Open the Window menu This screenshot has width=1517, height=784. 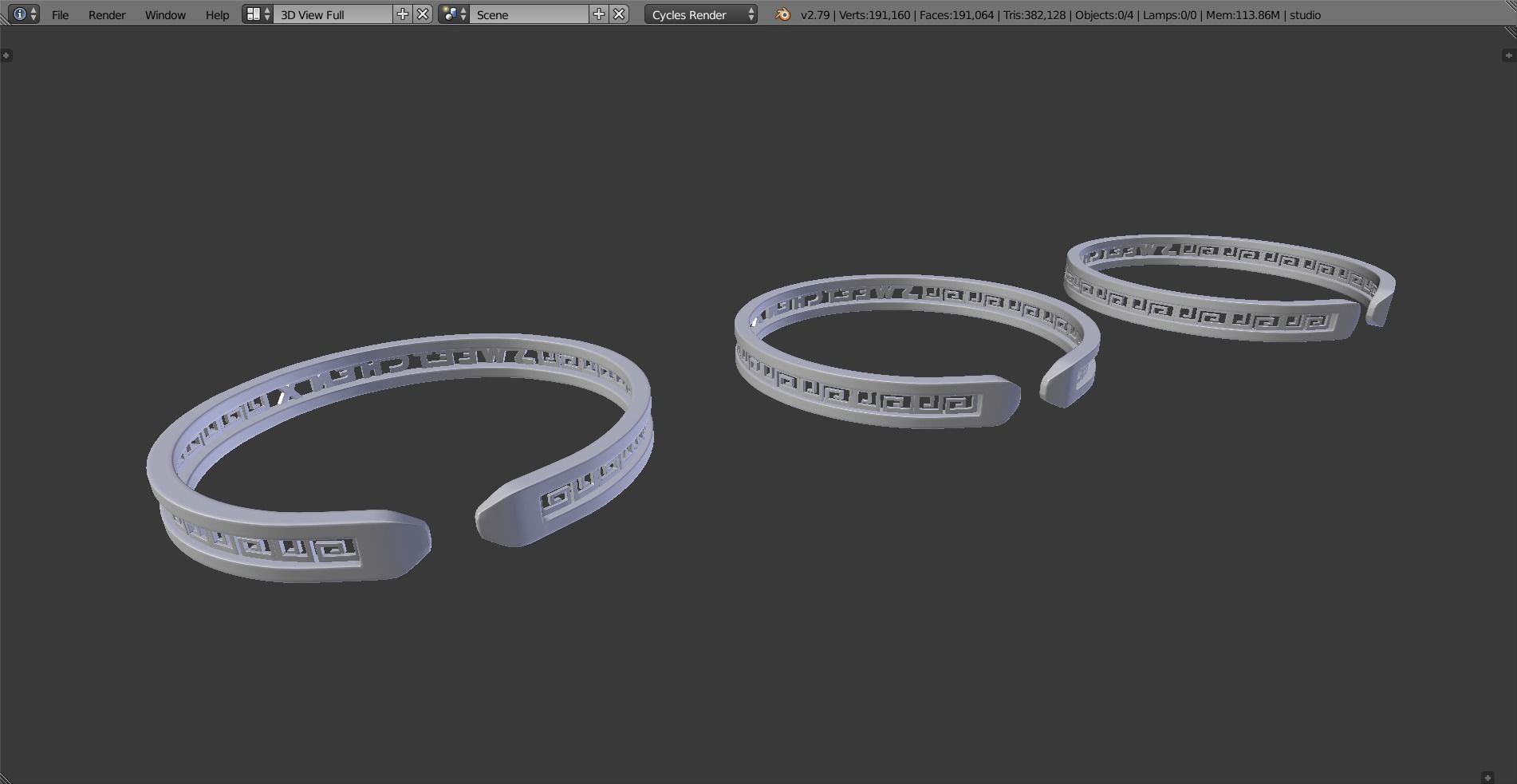click(164, 14)
